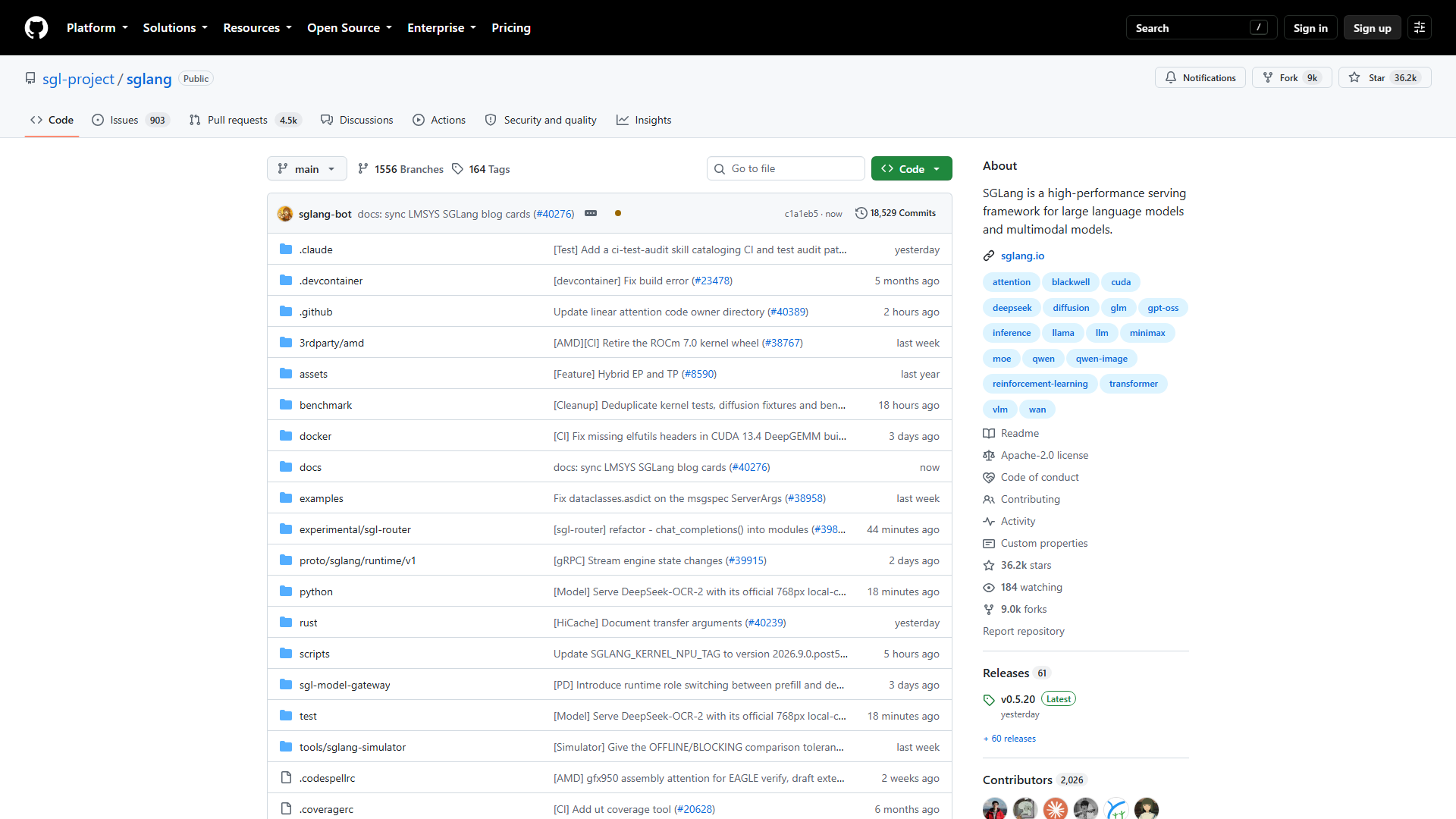Switch to Pull requests tab
This screenshot has height=819, width=1456.
(245, 120)
